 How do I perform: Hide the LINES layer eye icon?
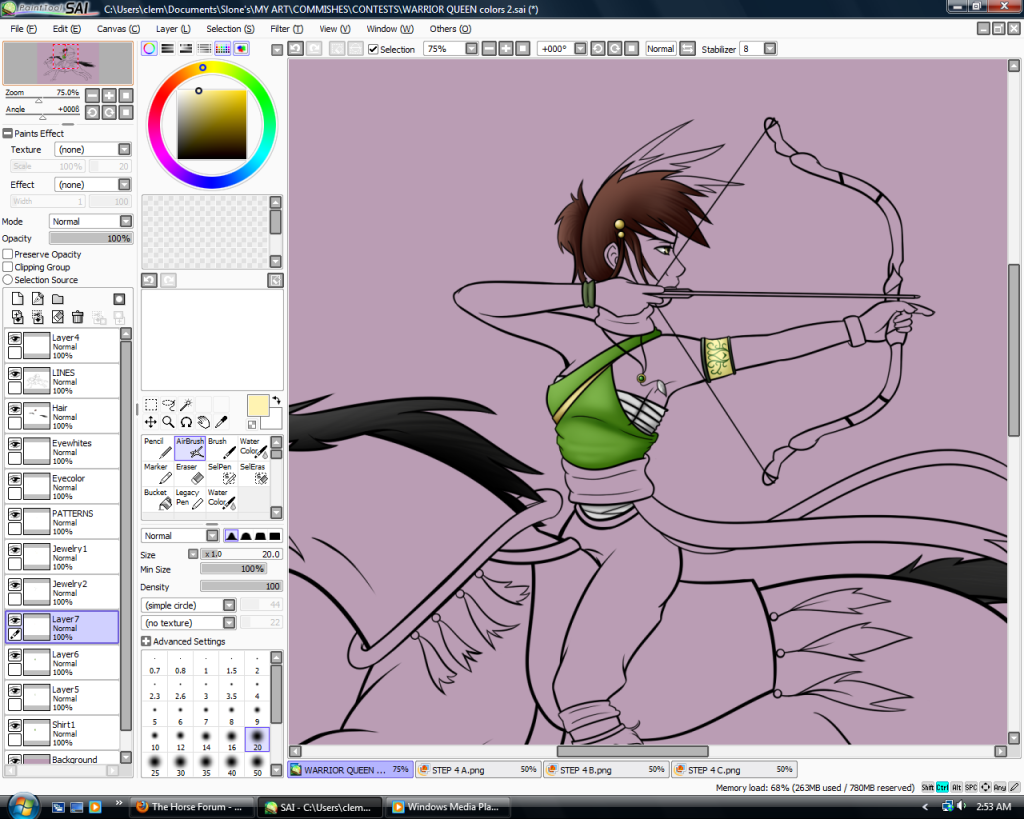tap(14, 374)
